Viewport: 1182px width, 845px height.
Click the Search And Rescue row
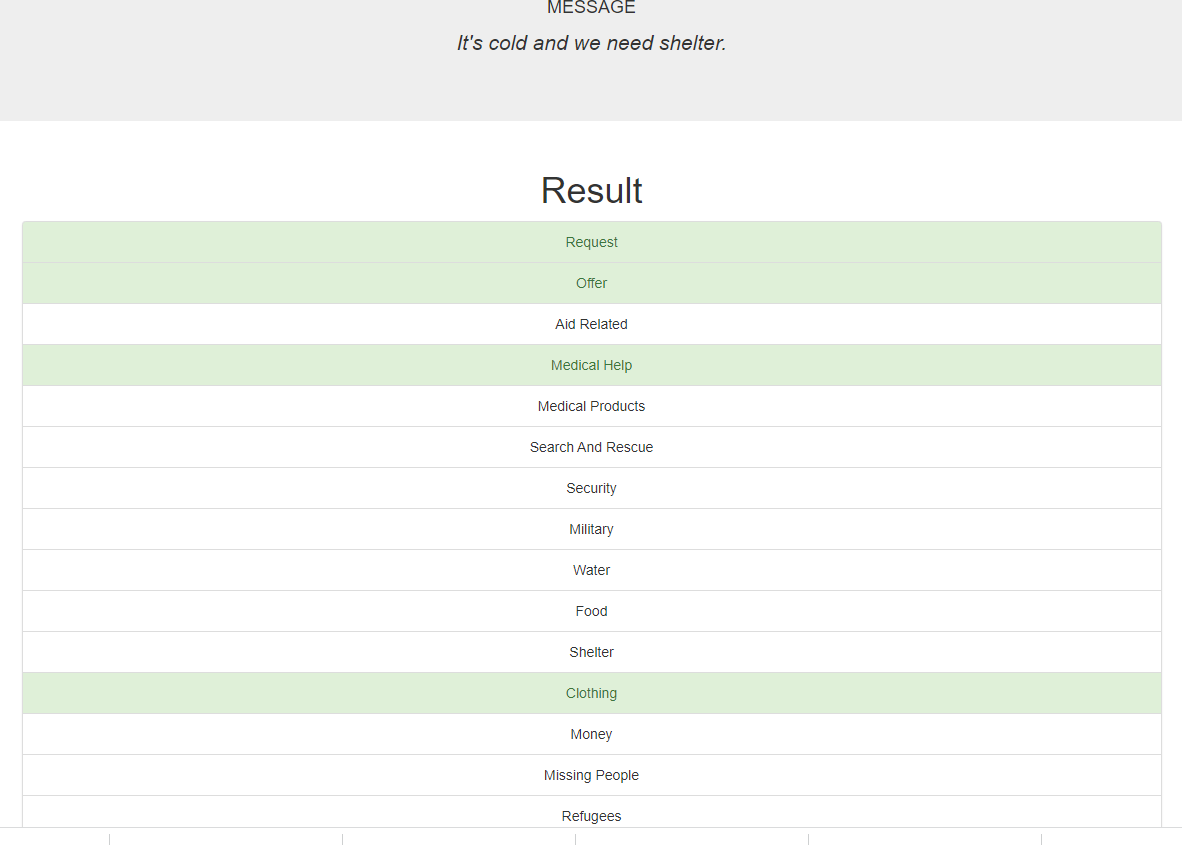591,447
